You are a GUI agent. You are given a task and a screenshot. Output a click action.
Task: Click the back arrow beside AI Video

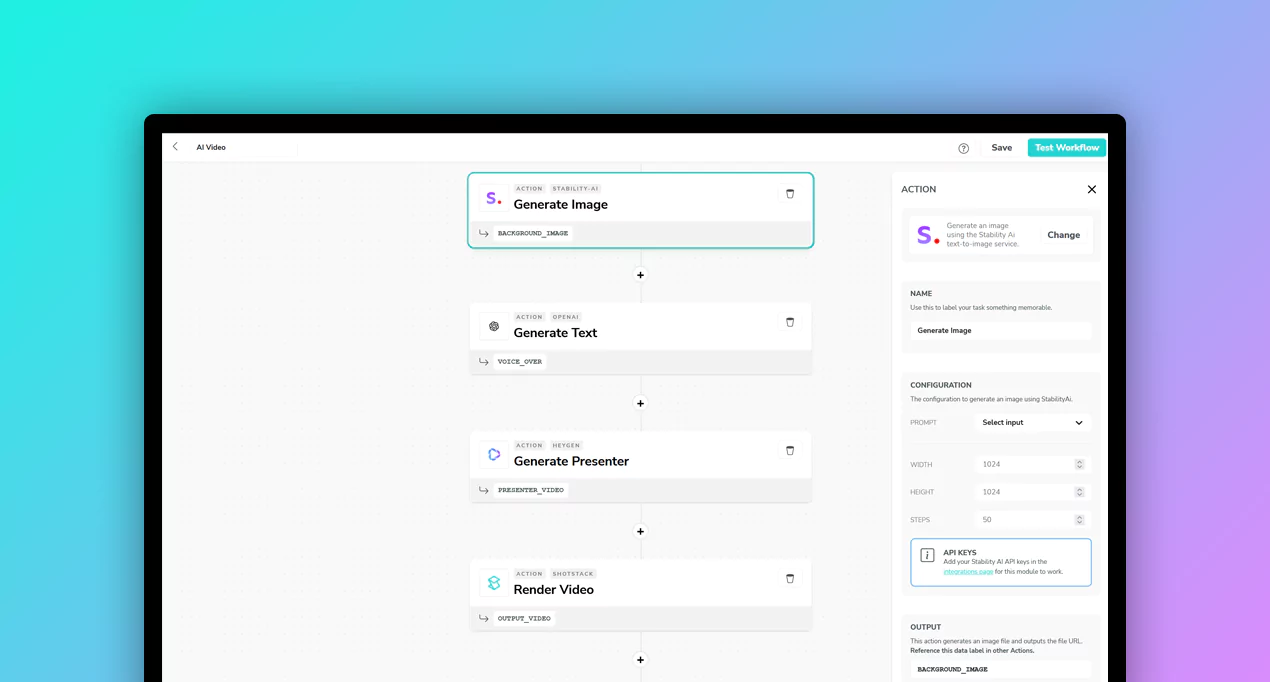point(176,147)
